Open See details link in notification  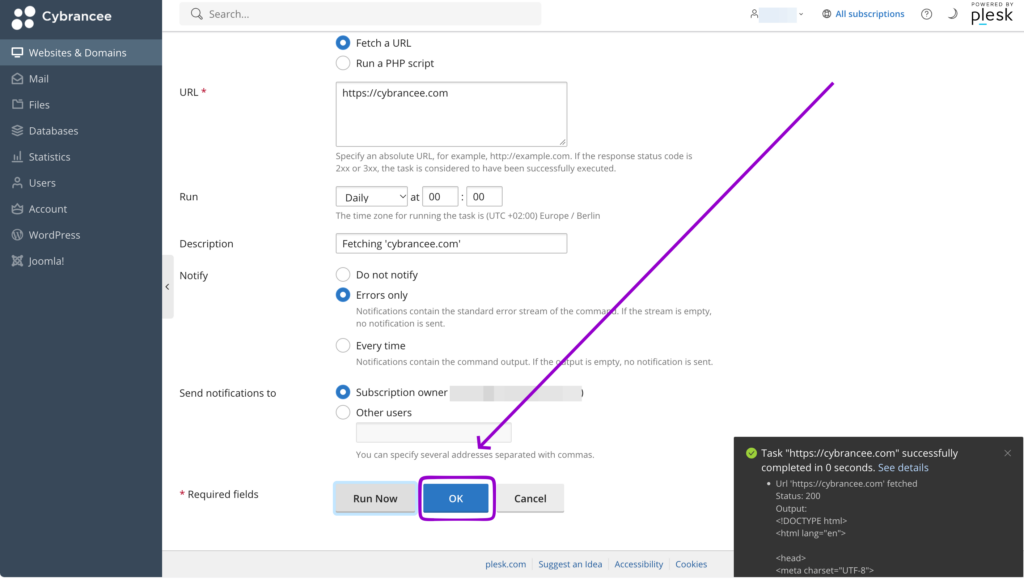903,468
